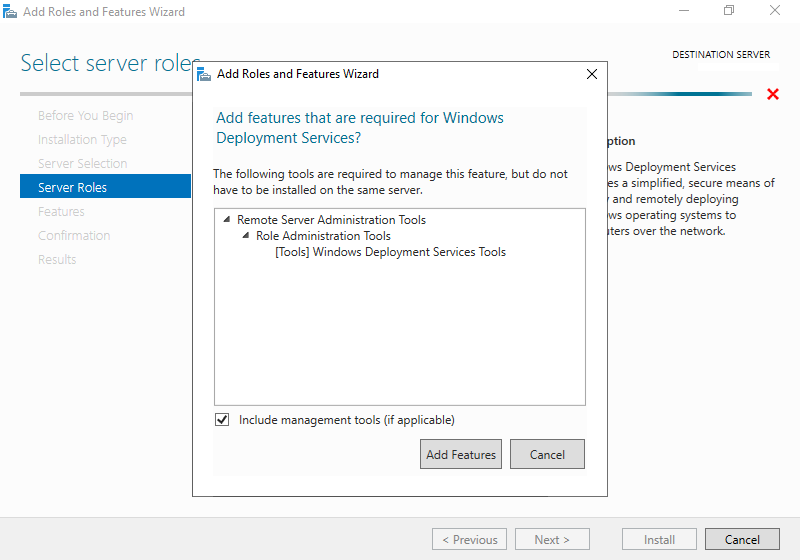Image resolution: width=800 pixels, height=560 pixels.
Task: Restore down the main wizard window
Action: tap(729, 11)
